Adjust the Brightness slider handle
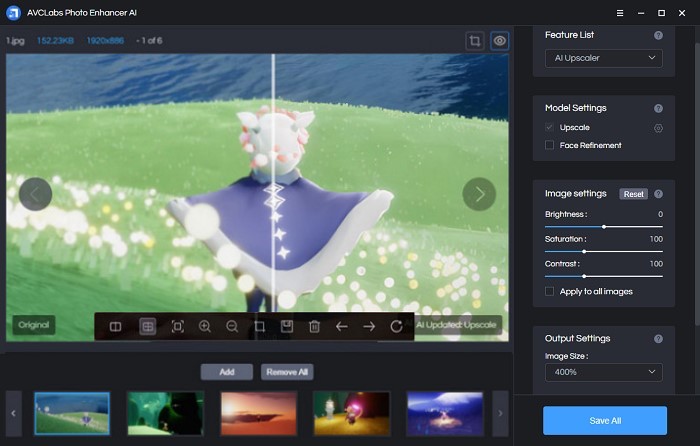 click(x=604, y=227)
